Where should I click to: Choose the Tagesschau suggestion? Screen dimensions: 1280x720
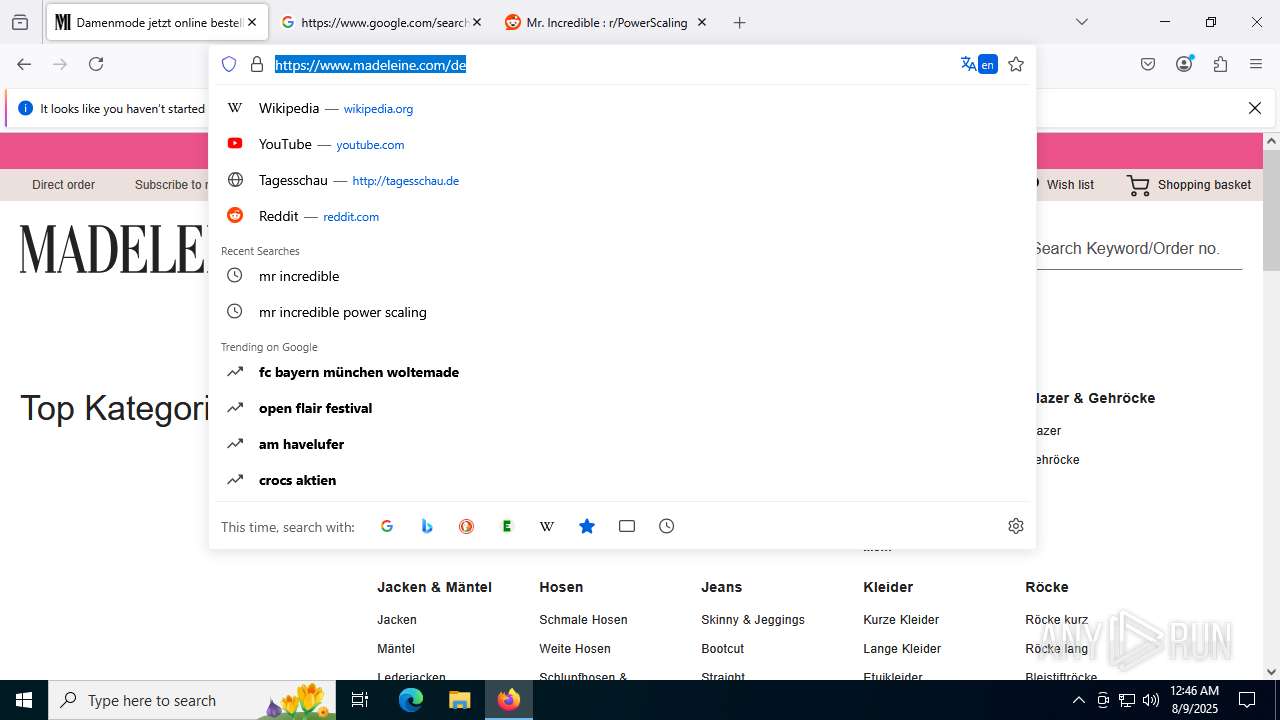pos(622,180)
